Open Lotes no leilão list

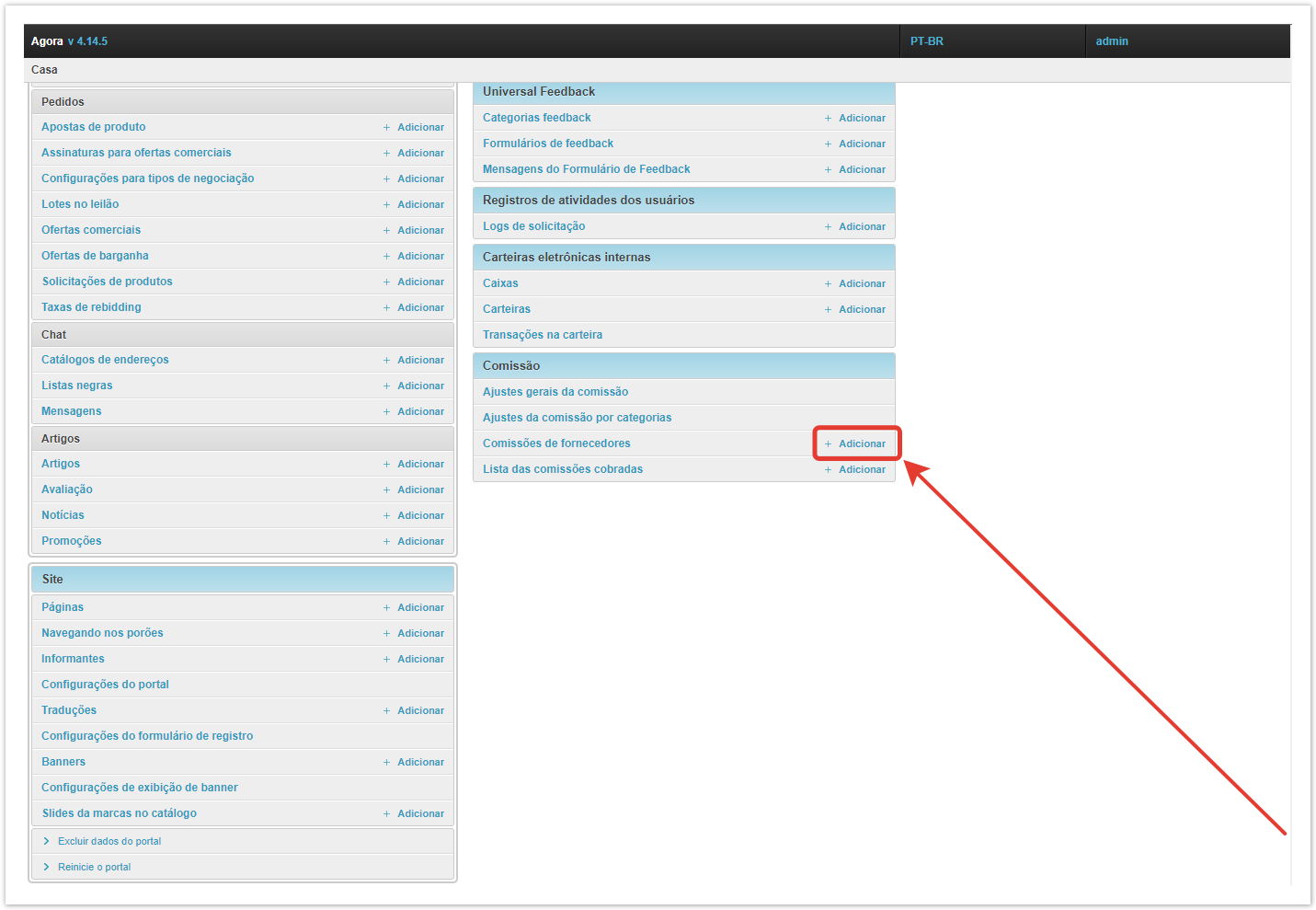point(80,204)
